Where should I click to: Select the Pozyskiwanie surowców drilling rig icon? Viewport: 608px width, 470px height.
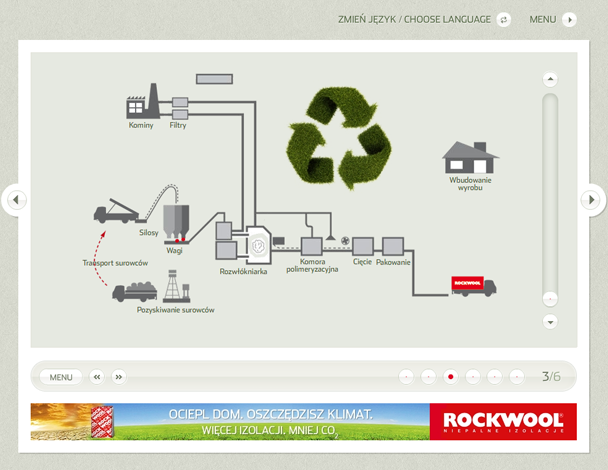(x=175, y=289)
